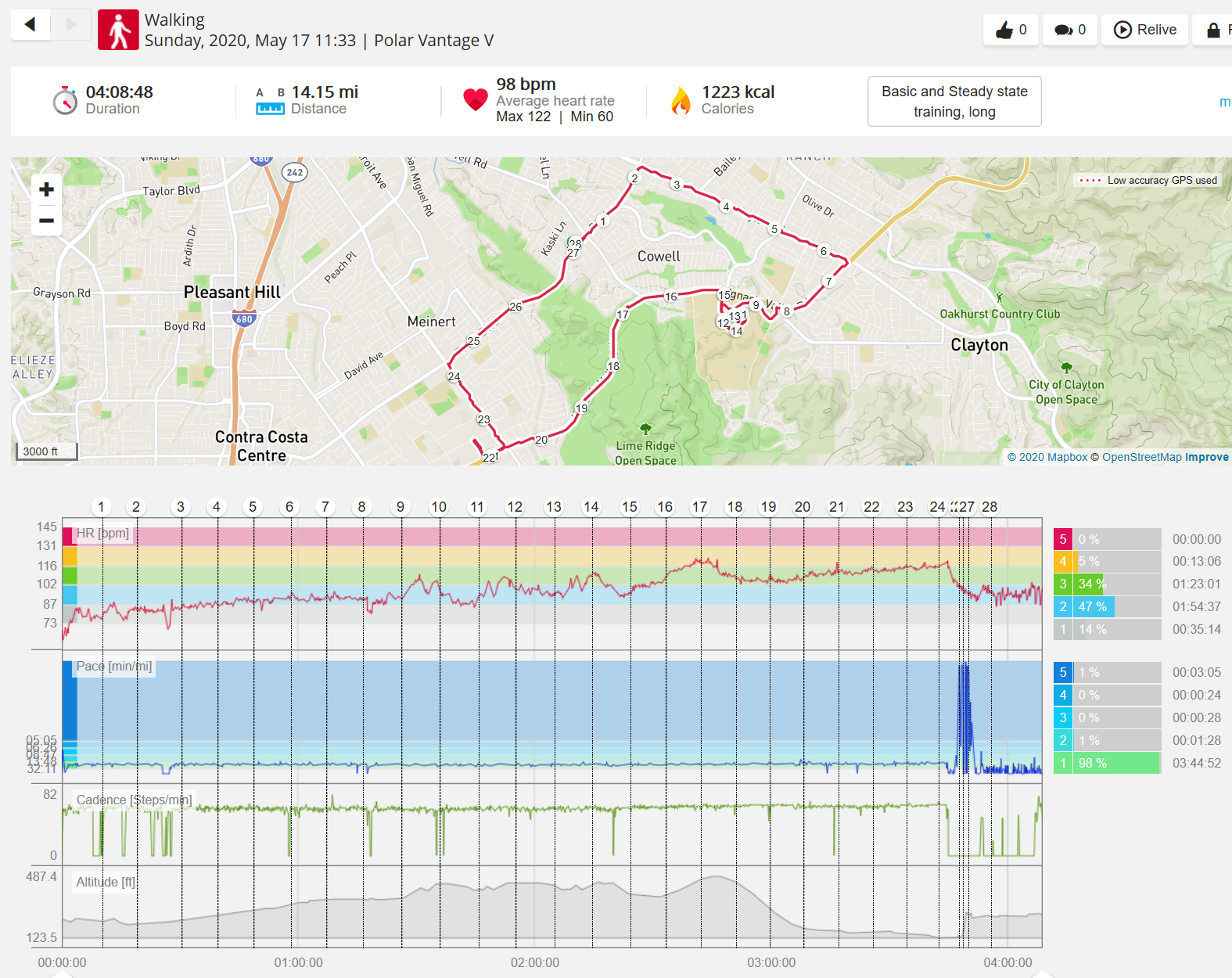Zoom out on the map
Viewport: 1232px width, 978px height.
[x=46, y=221]
